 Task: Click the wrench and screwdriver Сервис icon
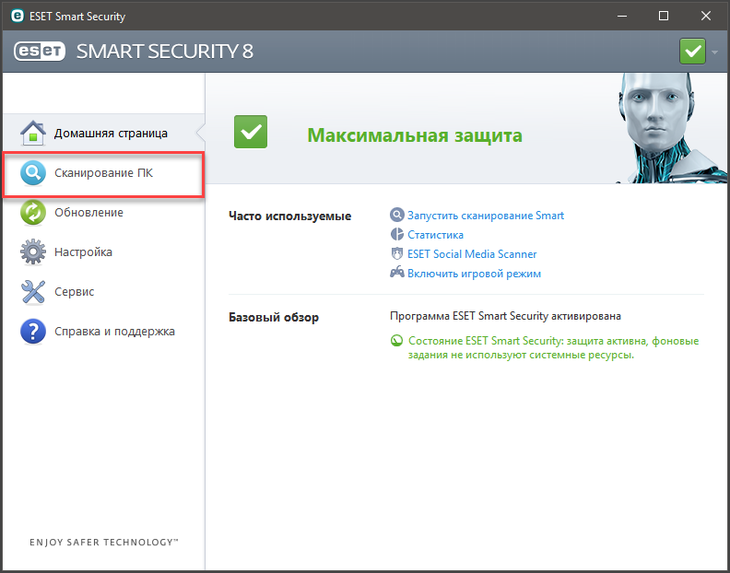pos(33,292)
